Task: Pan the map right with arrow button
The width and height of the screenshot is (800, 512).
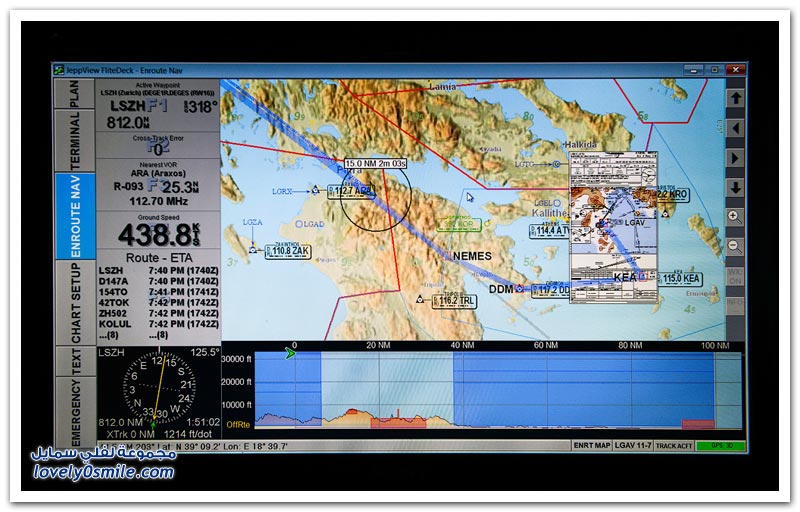Action: pyautogui.click(x=735, y=158)
